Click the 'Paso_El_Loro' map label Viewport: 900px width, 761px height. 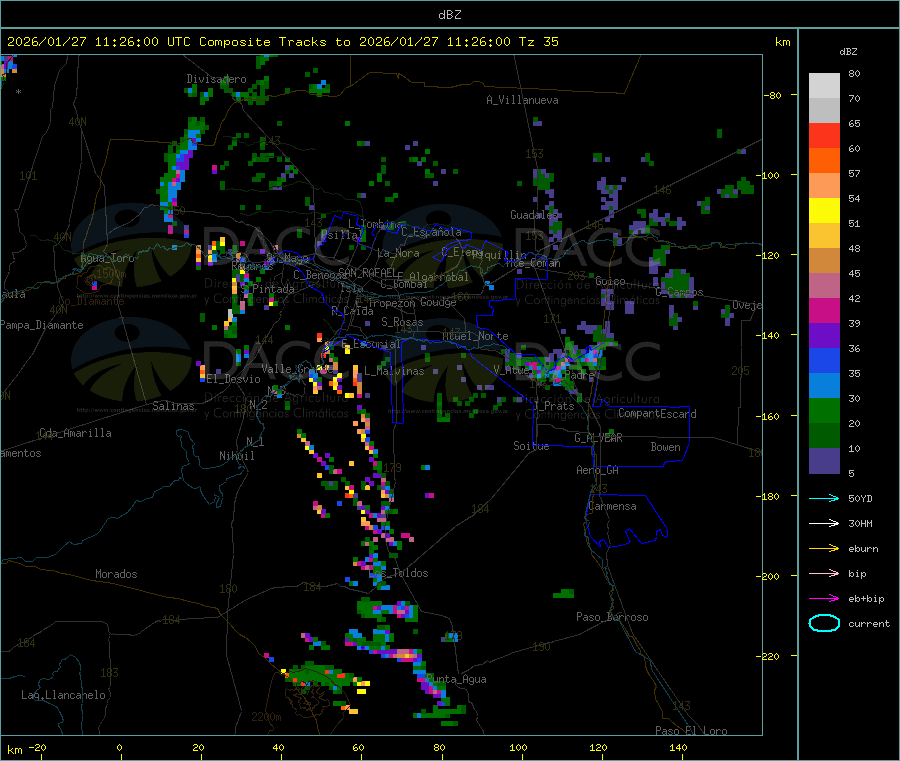691,731
